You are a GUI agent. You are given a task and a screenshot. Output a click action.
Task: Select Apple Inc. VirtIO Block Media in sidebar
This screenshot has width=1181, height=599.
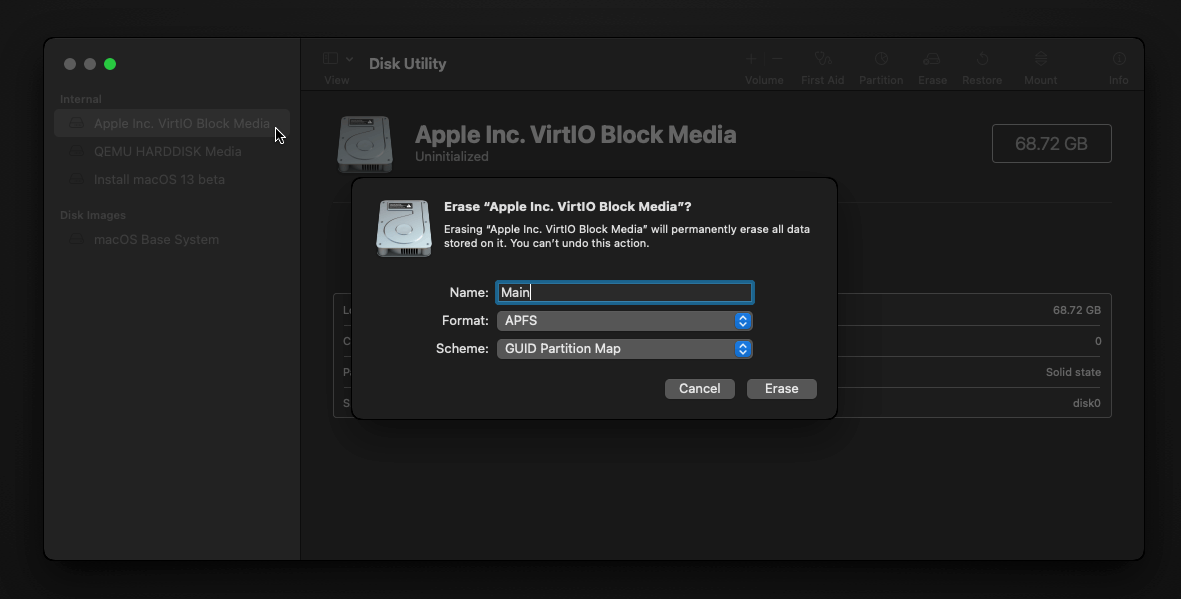[x=172, y=124]
